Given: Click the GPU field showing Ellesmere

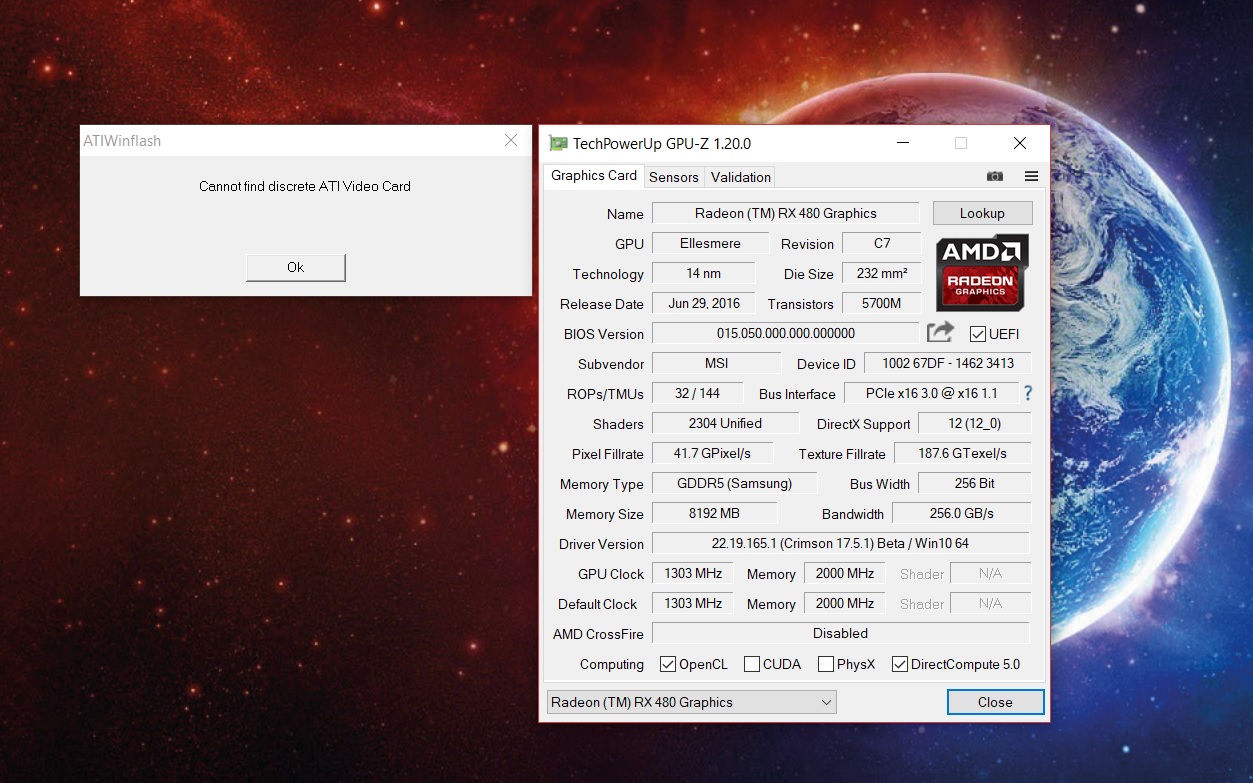Looking at the screenshot, I should 711,243.
